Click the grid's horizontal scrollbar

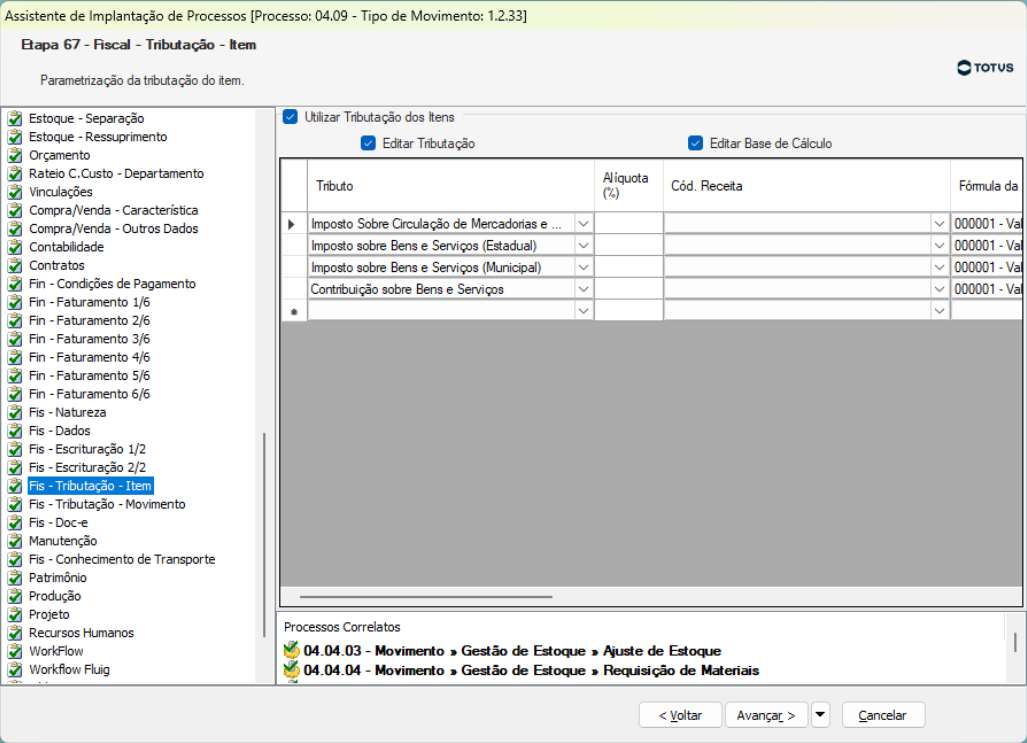coord(426,597)
